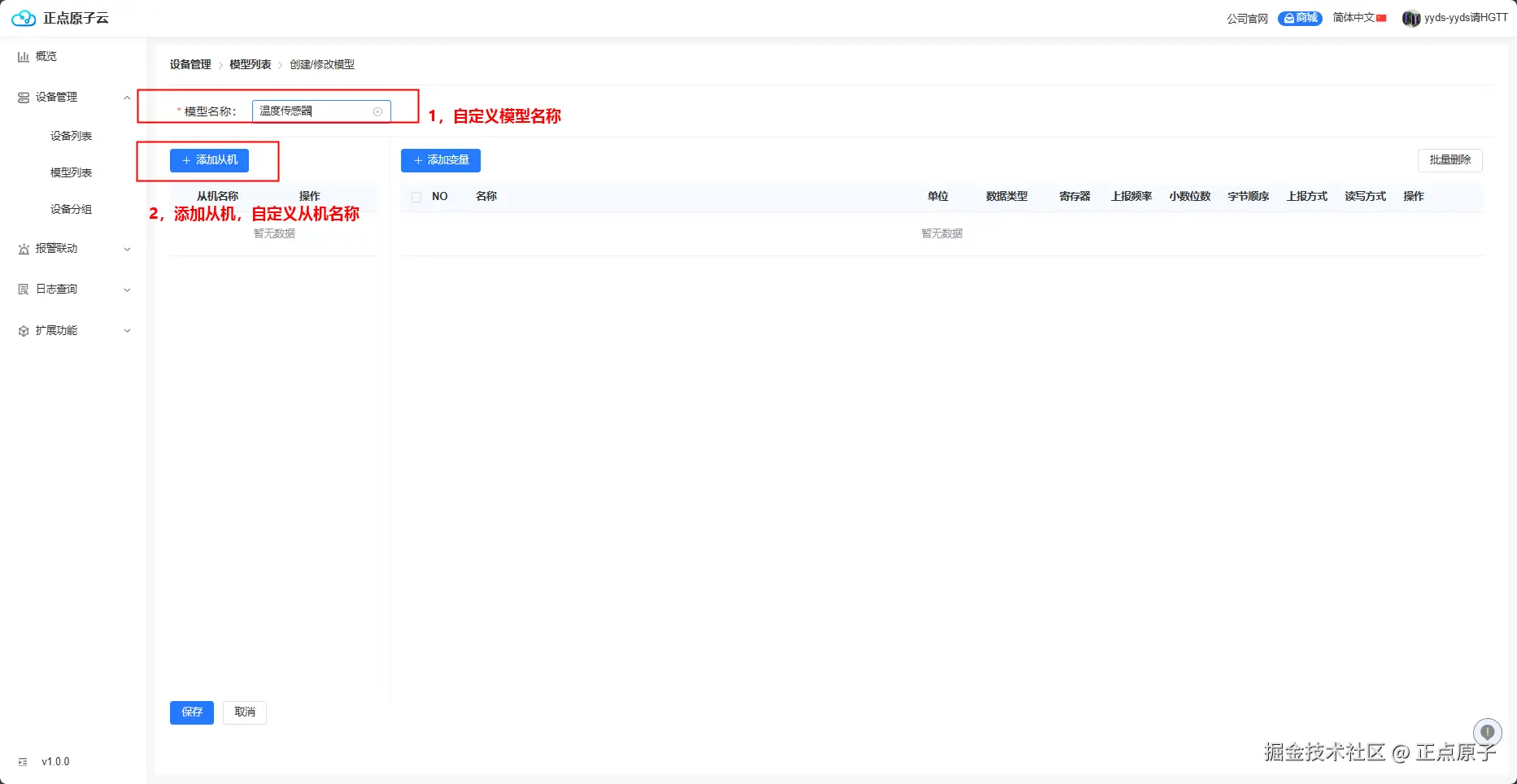The width and height of the screenshot is (1517, 784).
Task: Tick the select-all checkbox in variable table header
Action: [416, 197]
